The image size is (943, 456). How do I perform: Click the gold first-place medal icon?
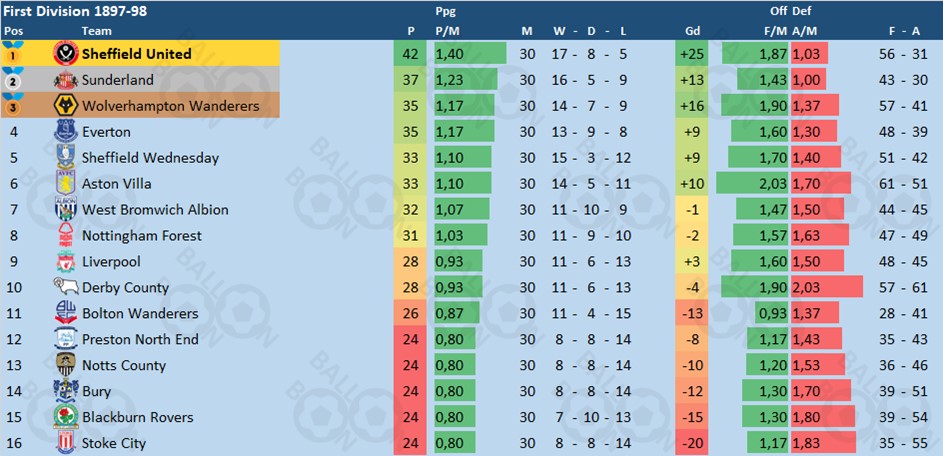click(12, 53)
